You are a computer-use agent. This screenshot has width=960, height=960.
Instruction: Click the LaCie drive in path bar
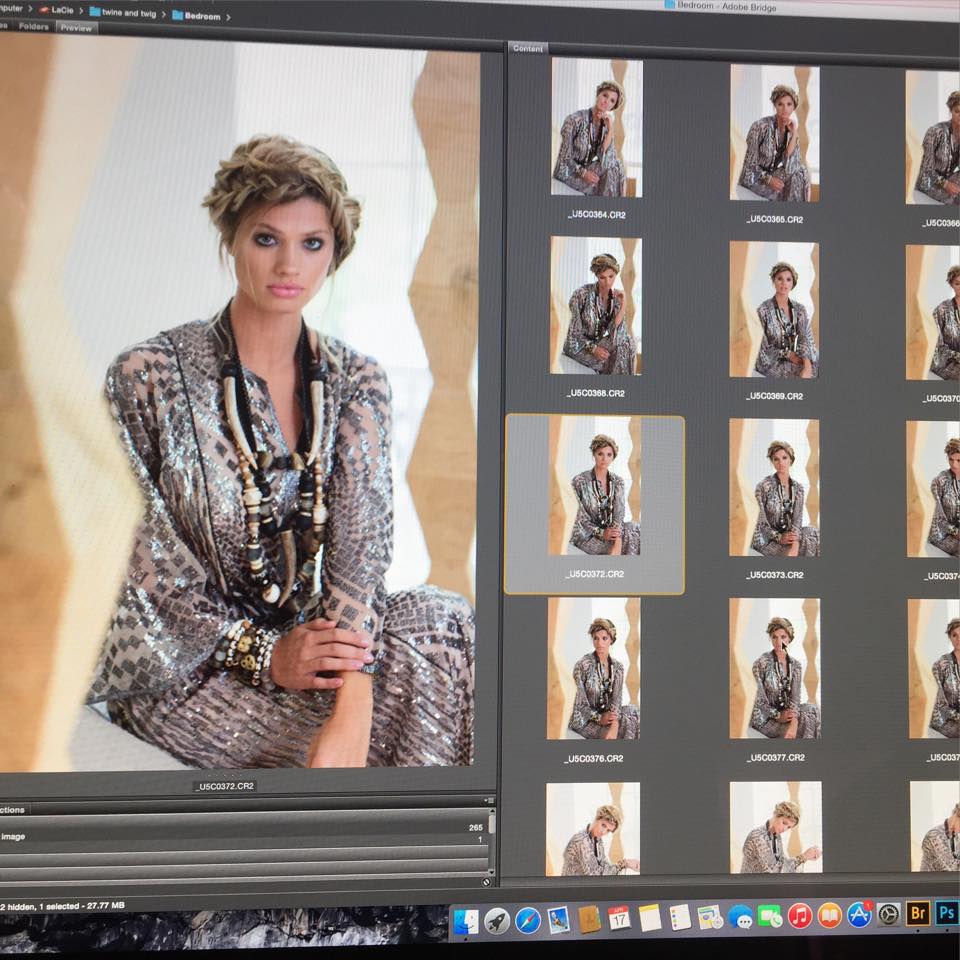click(58, 10)
